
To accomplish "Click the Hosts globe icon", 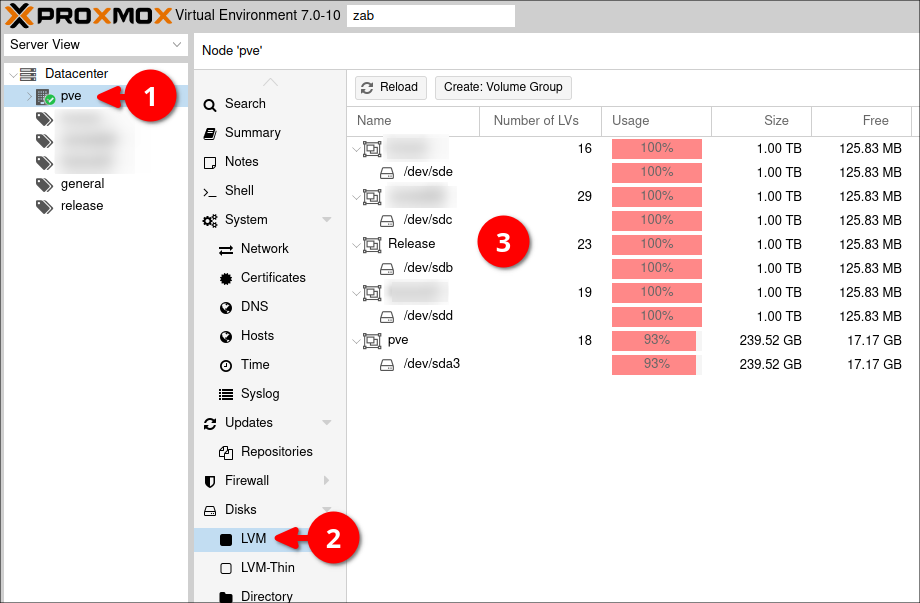I will tap(226, 337).
